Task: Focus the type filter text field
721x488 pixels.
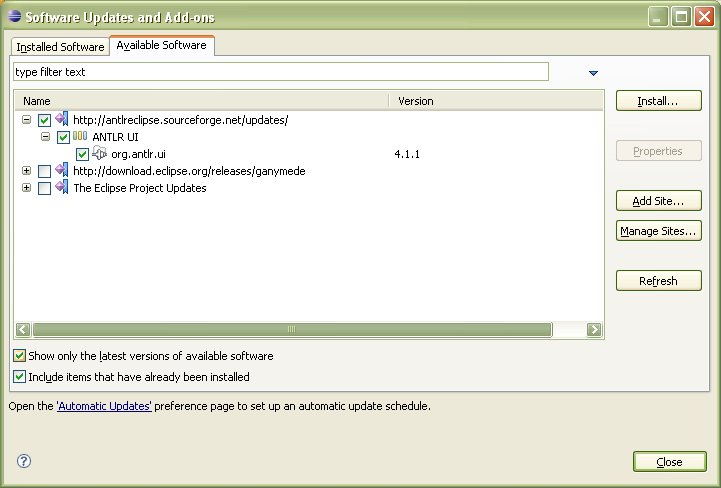Action: point(280,72)
